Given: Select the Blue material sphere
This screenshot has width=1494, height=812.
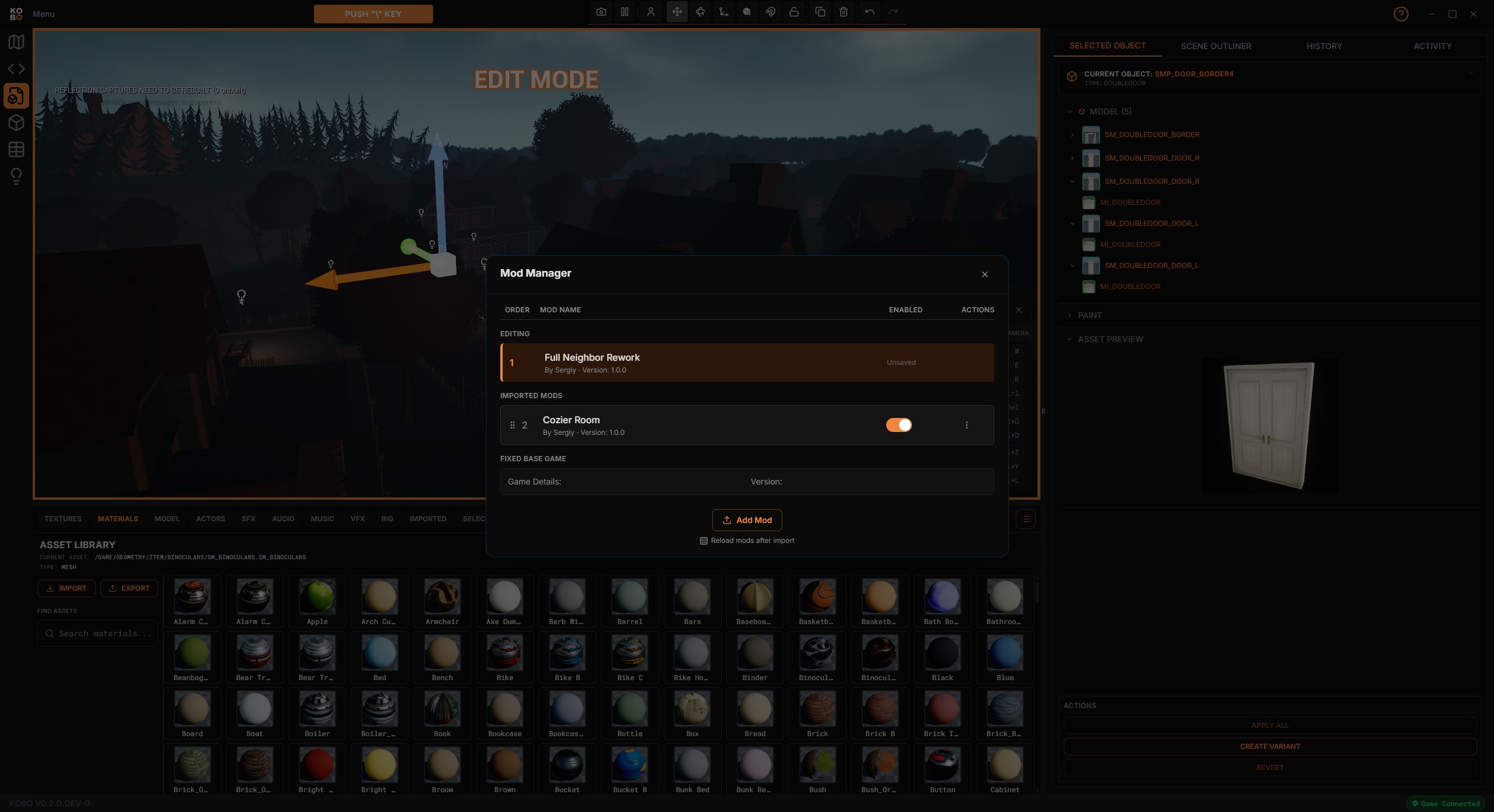Looking at the screenshot, I should click(1005, 657).
